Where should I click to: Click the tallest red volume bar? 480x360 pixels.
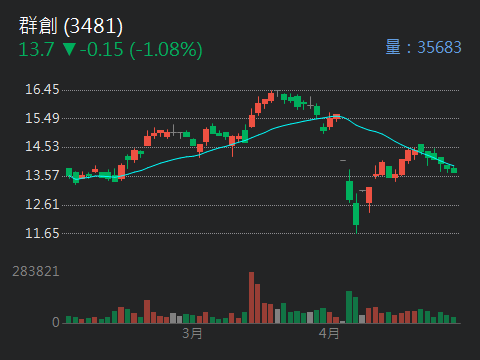click(251, 298)
